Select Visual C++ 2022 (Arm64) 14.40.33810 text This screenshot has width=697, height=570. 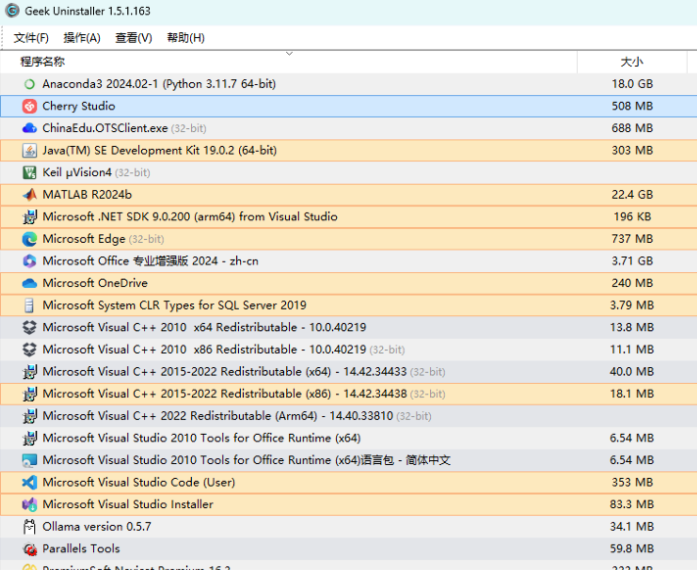pyautogui.click(x=218, y=417)
